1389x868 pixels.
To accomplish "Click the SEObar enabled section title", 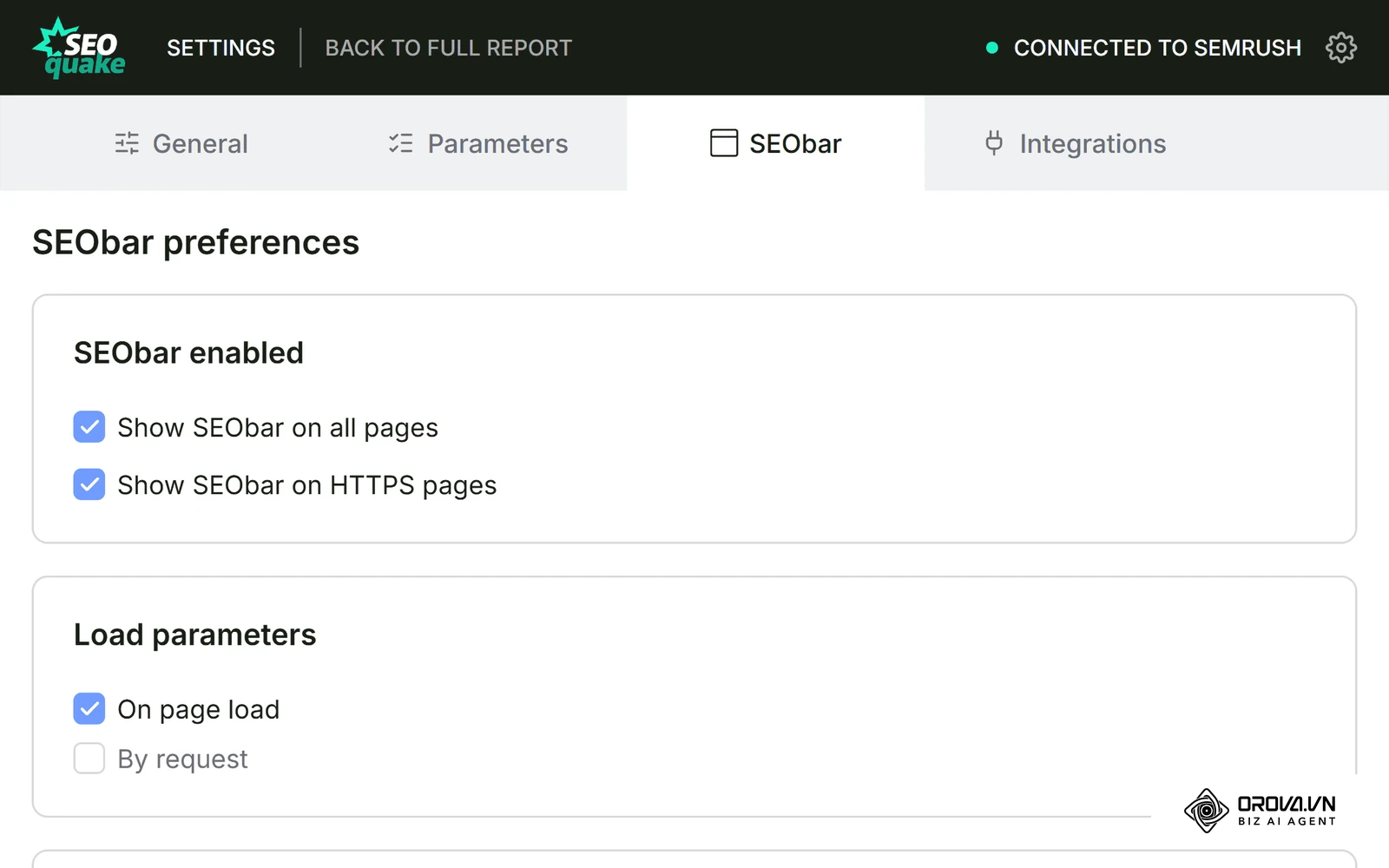I will [x=188, y=353].
